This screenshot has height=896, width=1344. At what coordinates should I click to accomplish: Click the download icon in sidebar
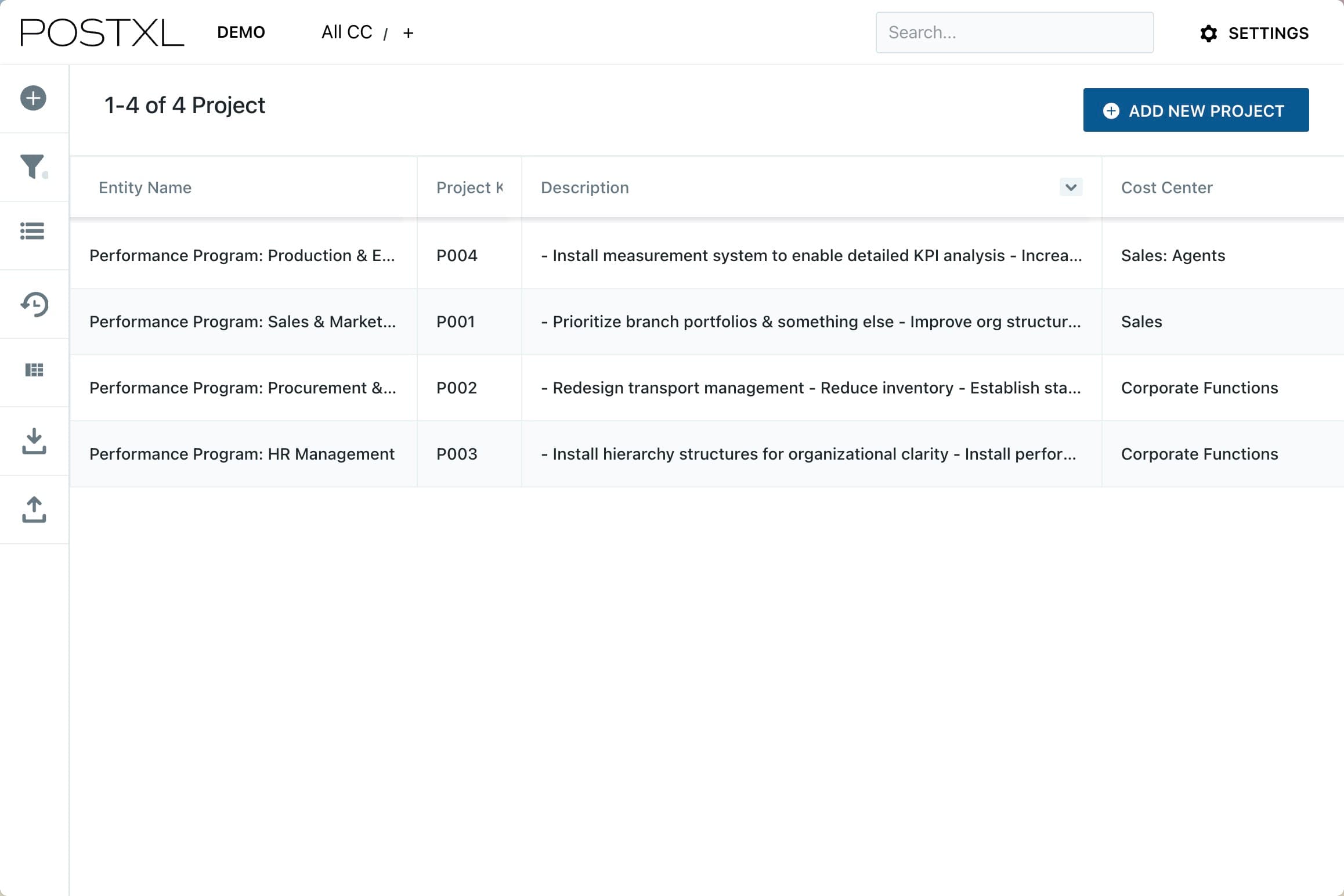[x=34, y=441]
